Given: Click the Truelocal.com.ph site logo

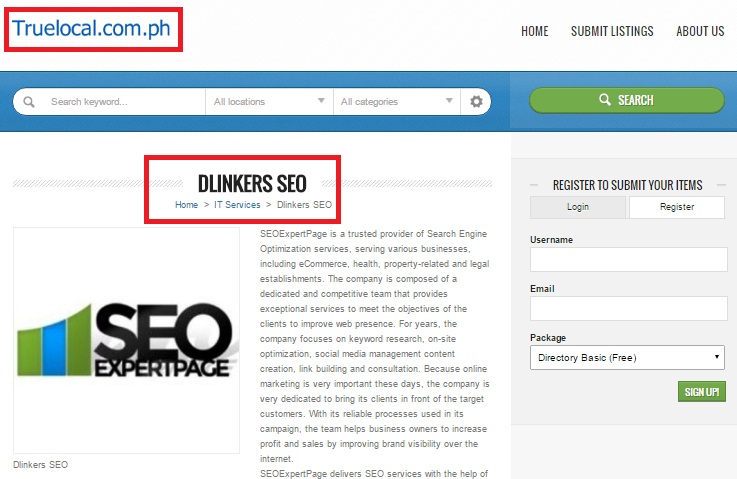Looking at the screenshot, I should (x=92, y=29).
